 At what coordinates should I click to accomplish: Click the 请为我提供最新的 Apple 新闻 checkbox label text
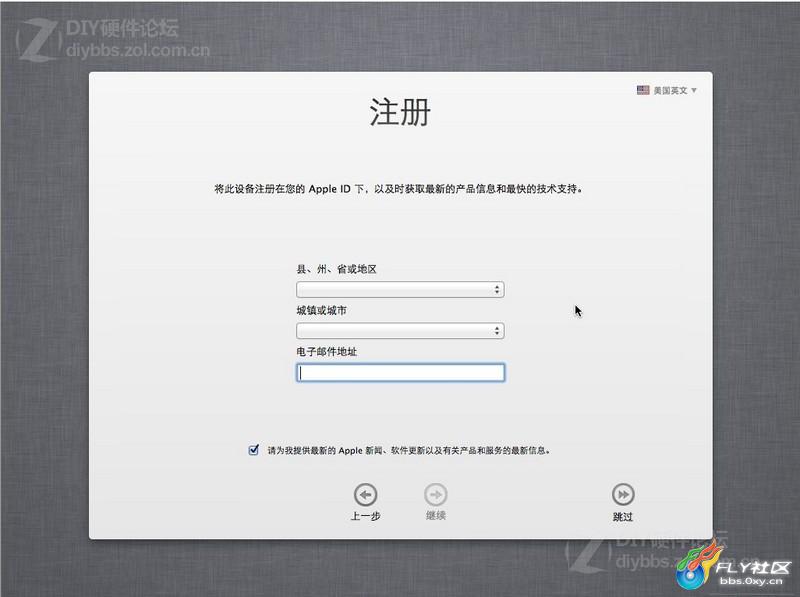tap(409, 451)
